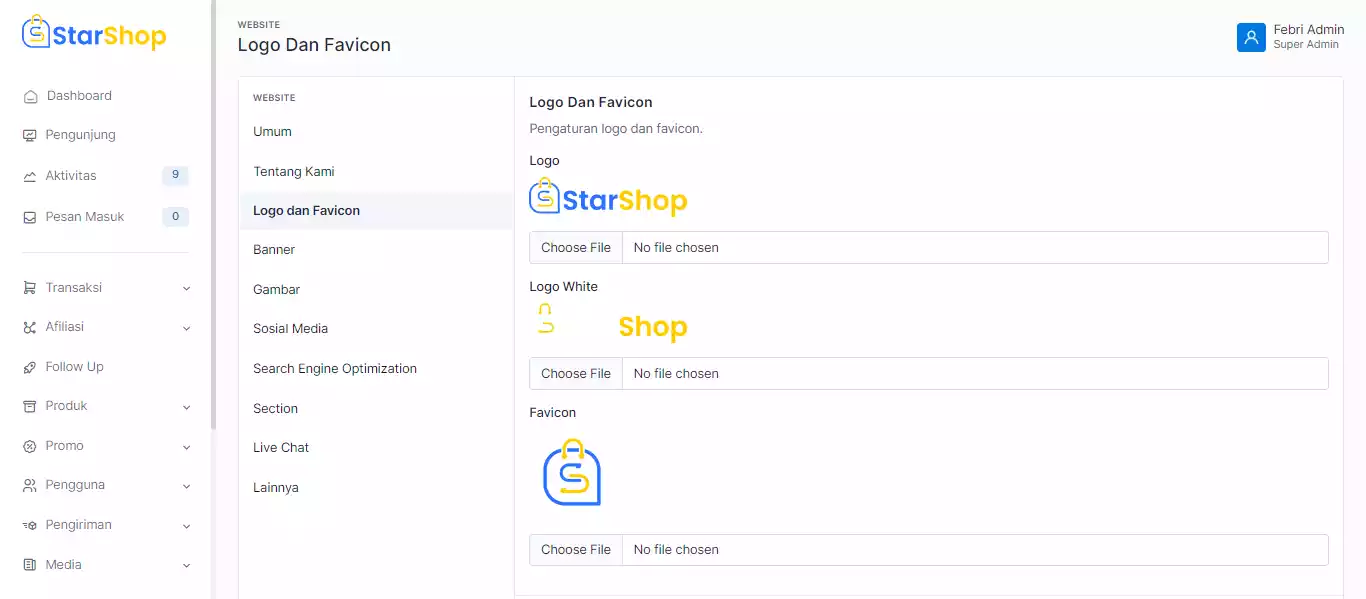Click the Follow Up rocket icon

click(30, 367)
